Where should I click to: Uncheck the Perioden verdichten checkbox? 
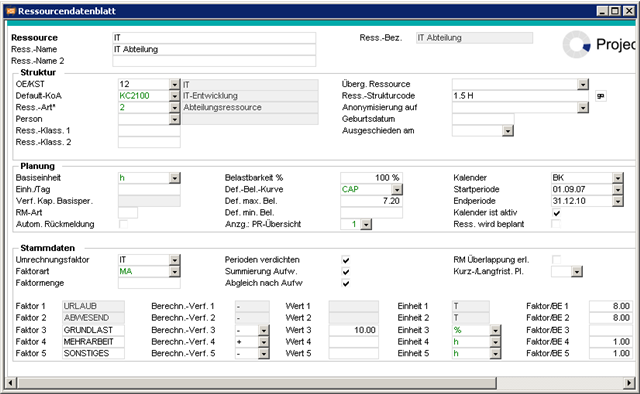(346, 260)
